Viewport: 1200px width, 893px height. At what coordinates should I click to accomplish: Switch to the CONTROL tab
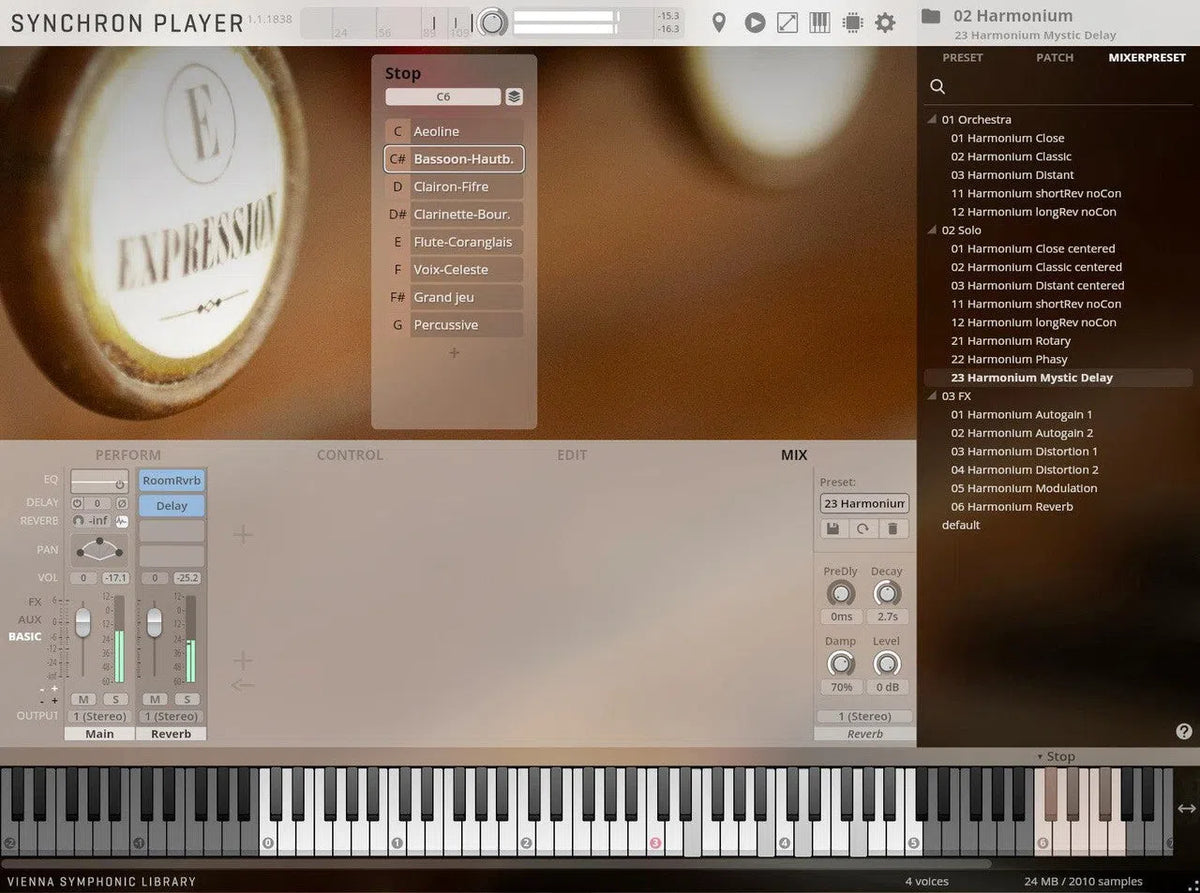coord(349,455)
